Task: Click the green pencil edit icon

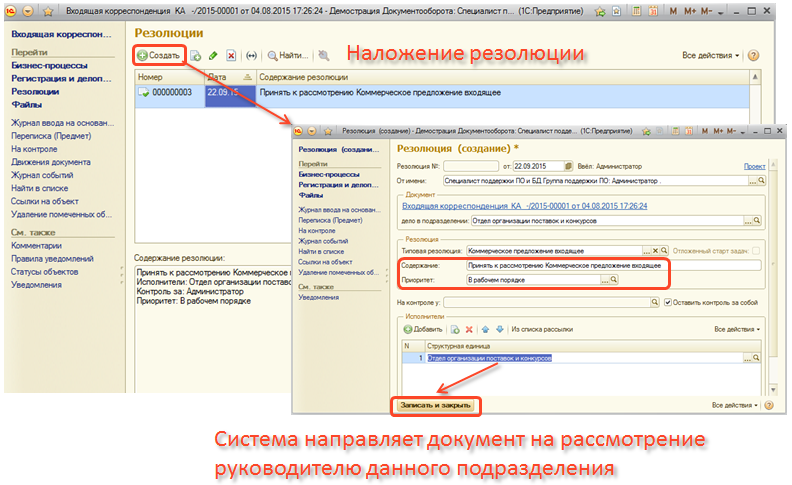Action: point(214,56)
